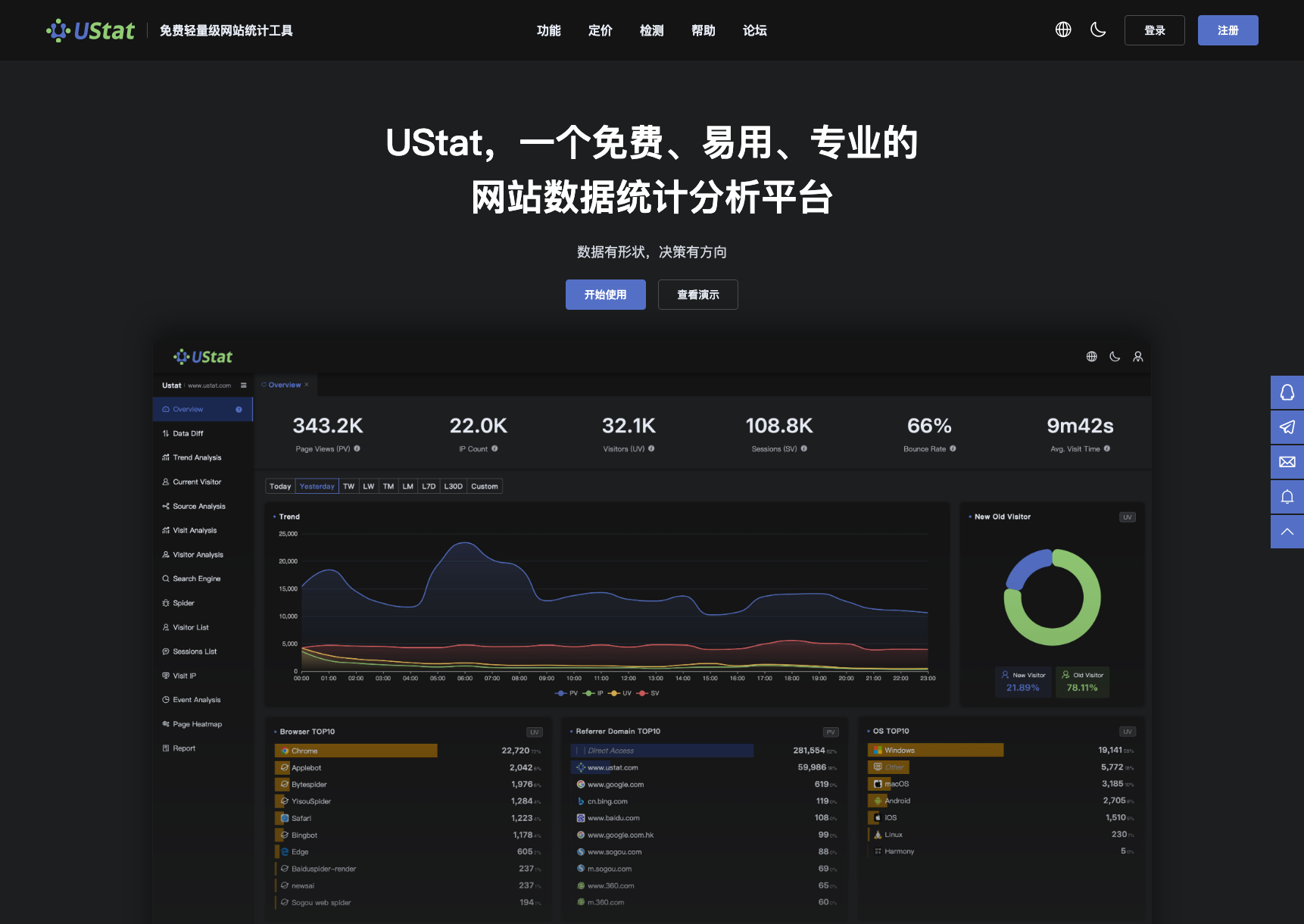Image resolution: width=1304 pixels, height=924 pixels.
Task: Open Search Engine in the sidebar
Action: pos(202,579)
